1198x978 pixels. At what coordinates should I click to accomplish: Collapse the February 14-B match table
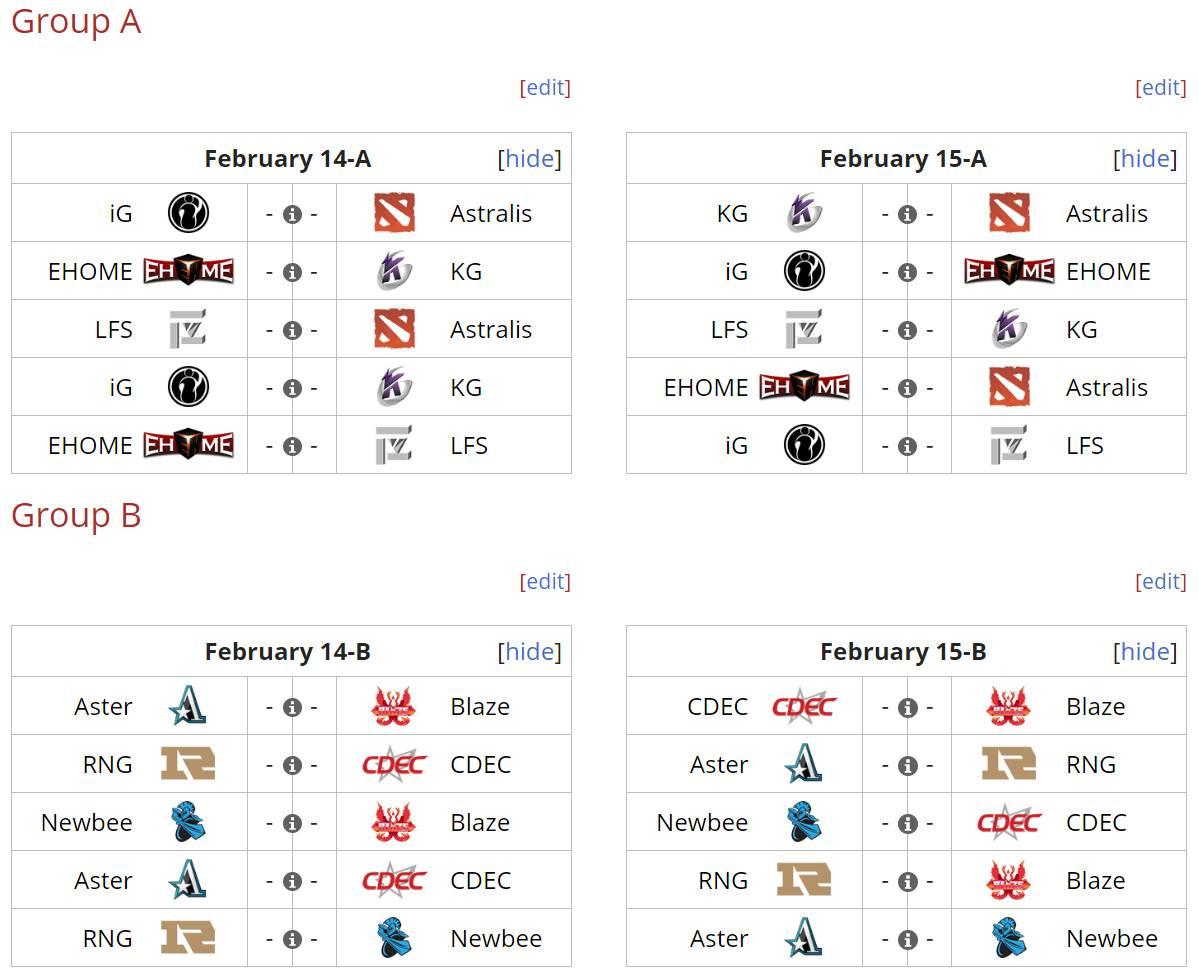(x=529, y=651)
